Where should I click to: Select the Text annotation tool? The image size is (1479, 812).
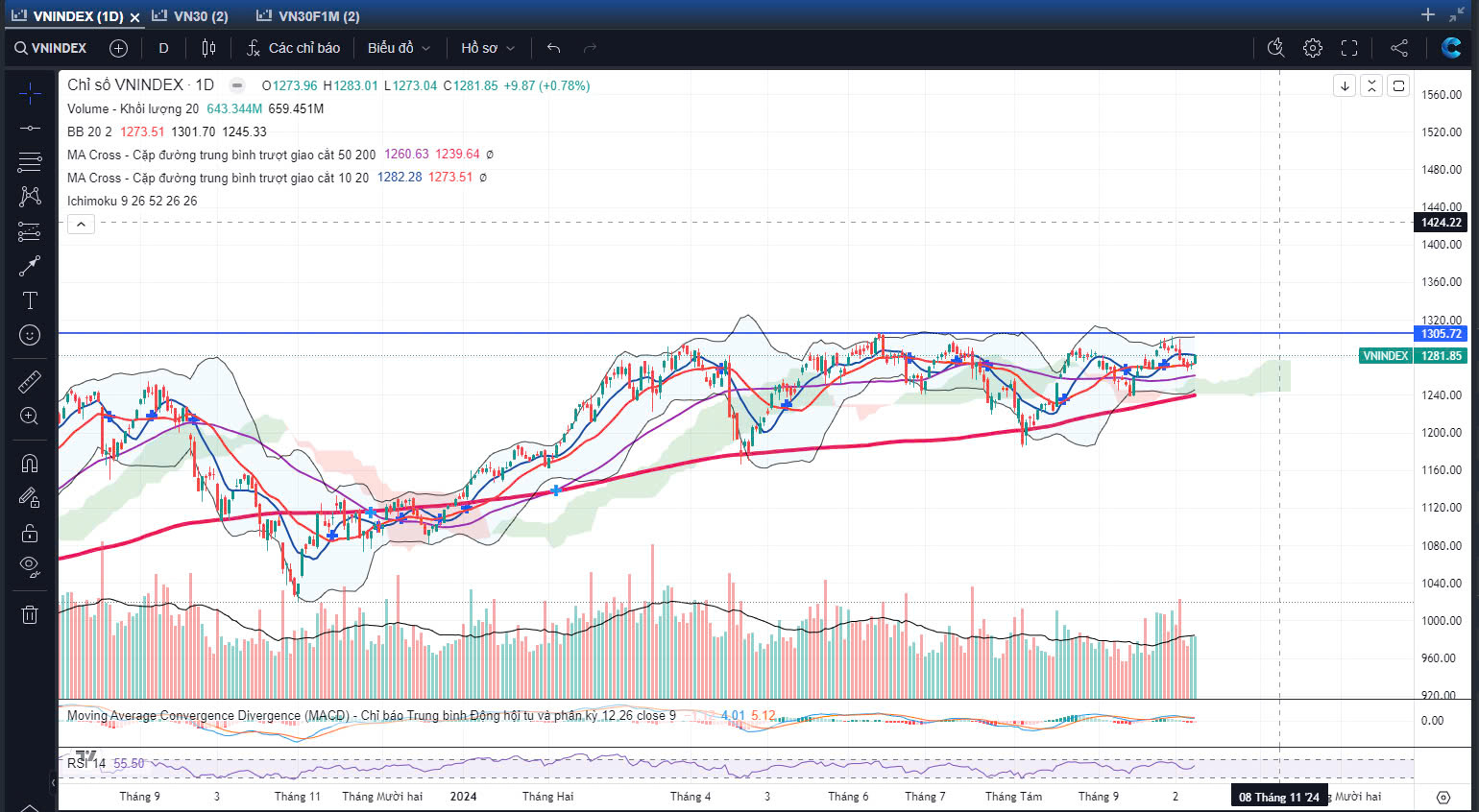30,300
